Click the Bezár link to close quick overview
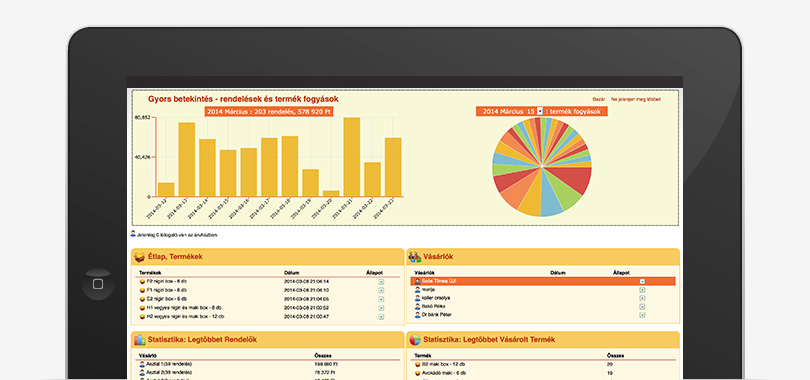The height and width of the screenshot is (380, 810). point(599,99)
